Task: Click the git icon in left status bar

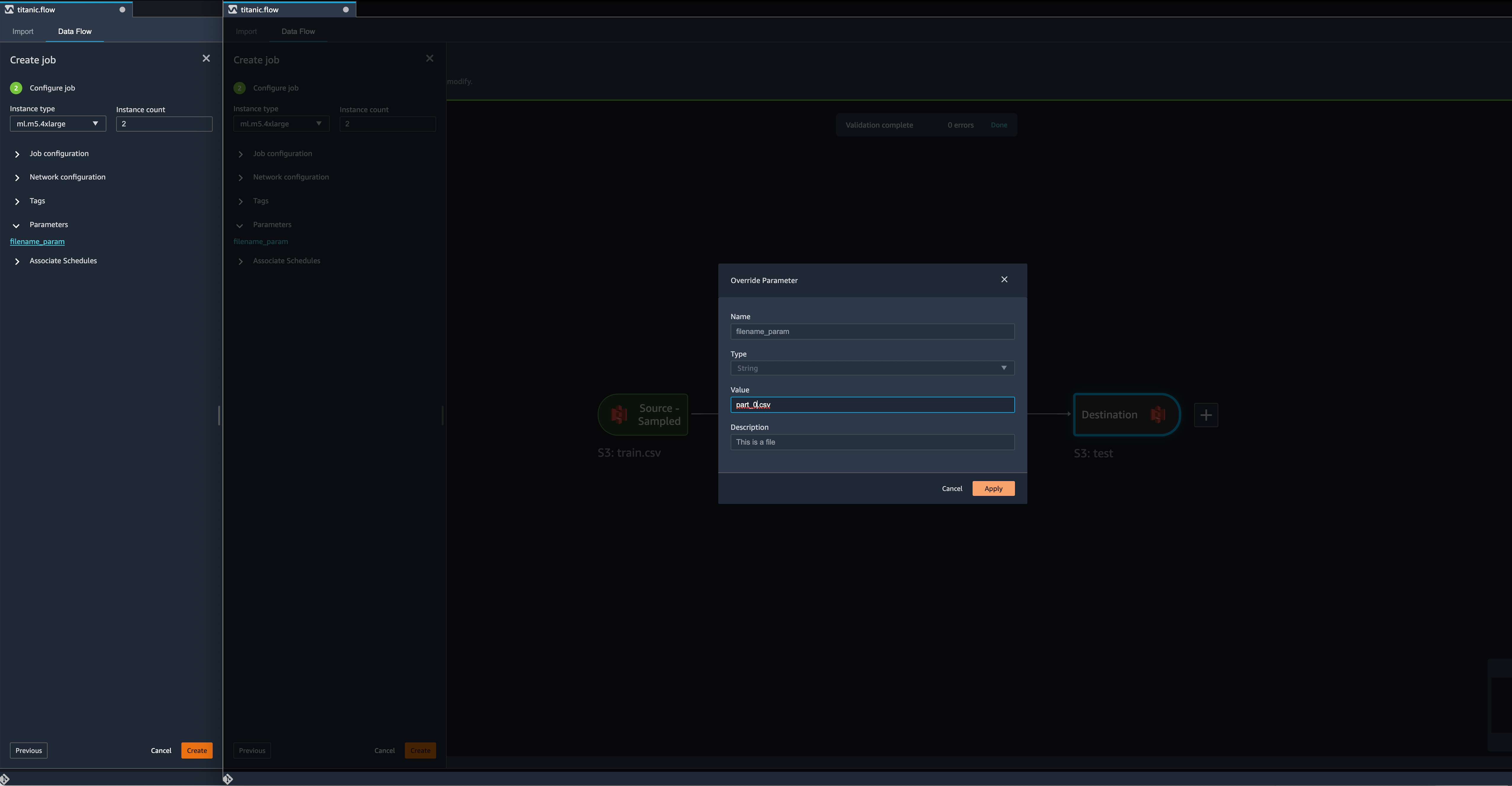Action: tap(5, 778)
